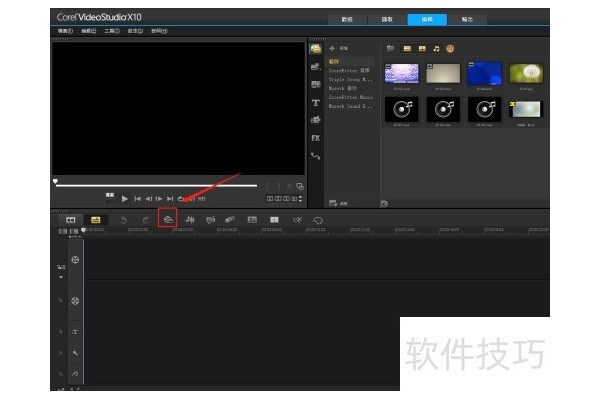The height and width of the screenshot is (400, 600).
Task: Toggle Project/Clip play mode
Action: click(110, 197)
